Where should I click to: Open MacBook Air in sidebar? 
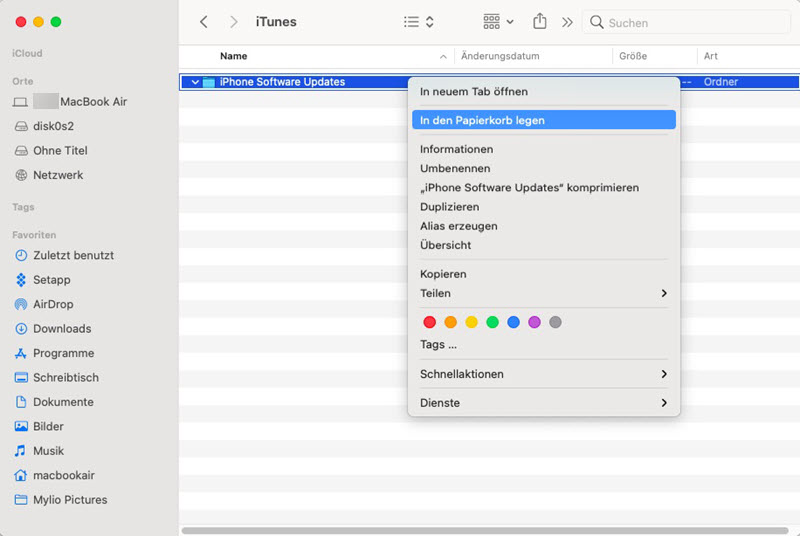(x=70, y=102)
